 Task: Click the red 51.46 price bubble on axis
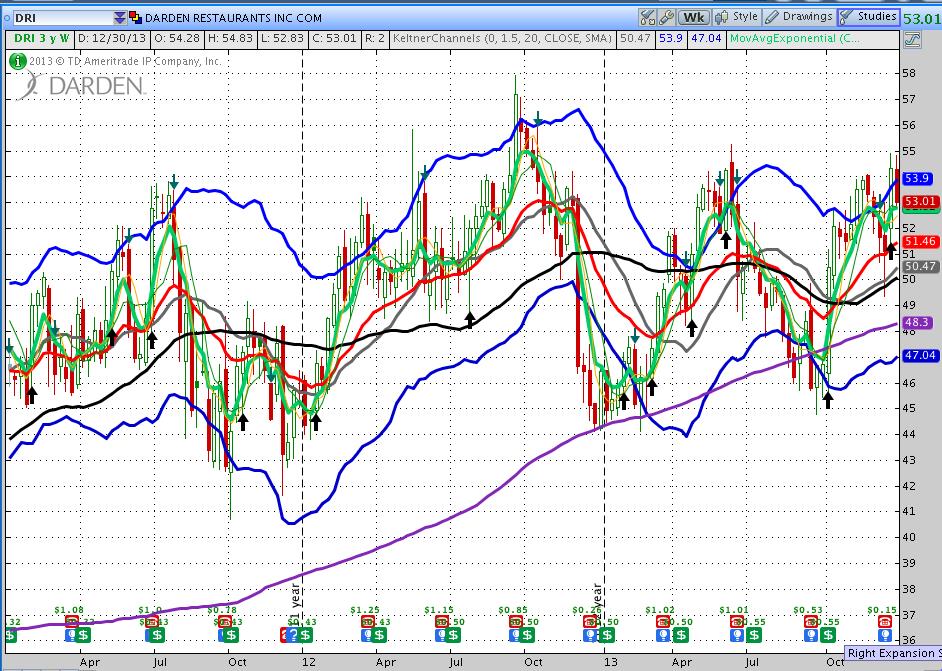[x=920, y=241]
